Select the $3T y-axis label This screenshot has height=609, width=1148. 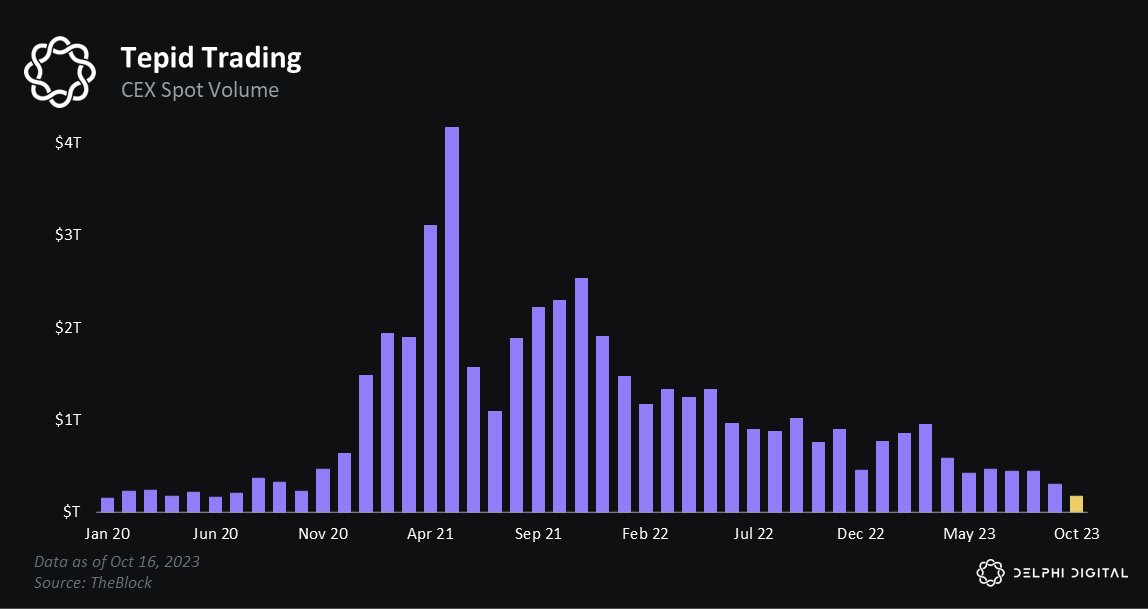click(x=67, y=235)
